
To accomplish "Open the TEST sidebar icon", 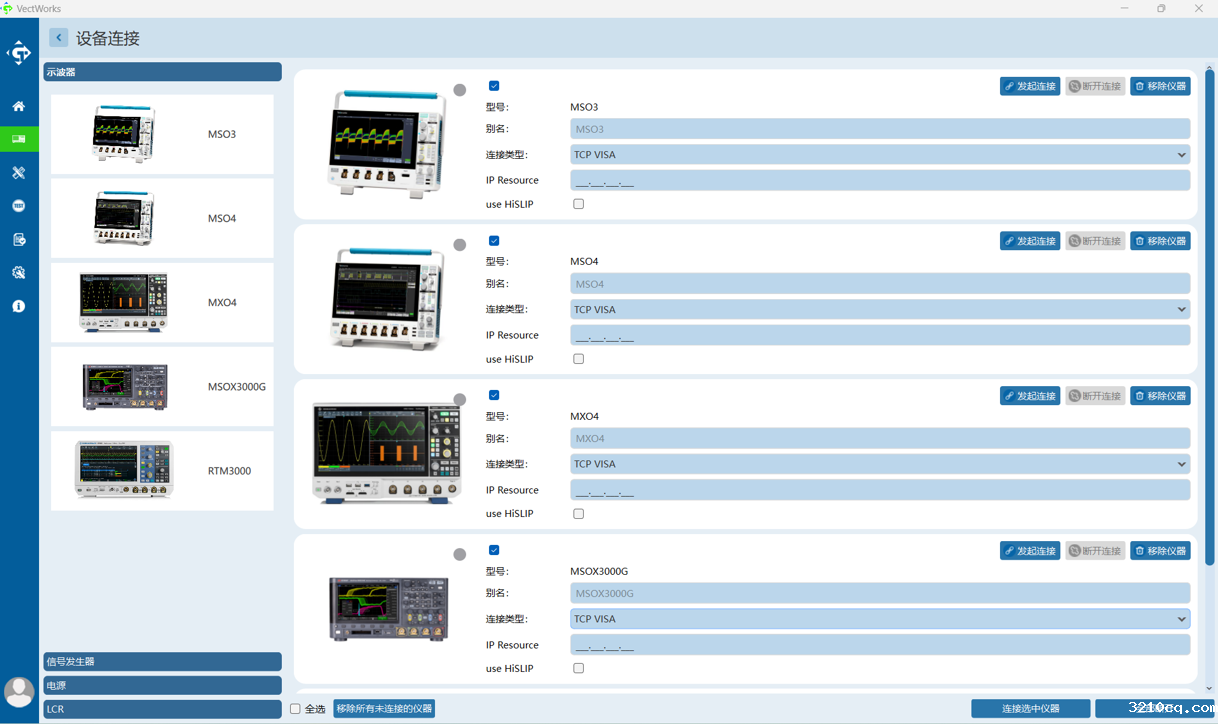I will tap(18, 206).
